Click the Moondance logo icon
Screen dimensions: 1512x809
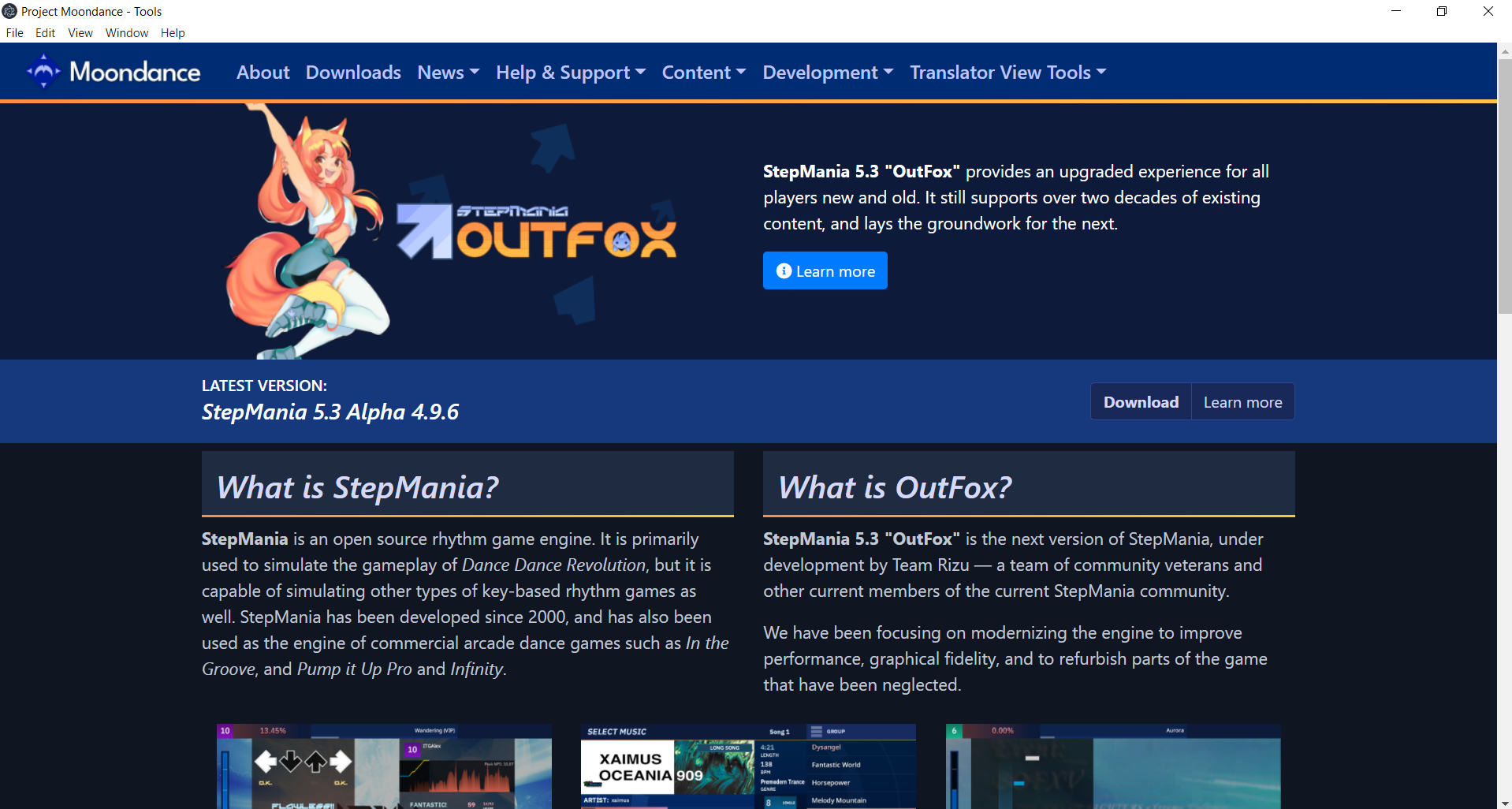[43, 72]
